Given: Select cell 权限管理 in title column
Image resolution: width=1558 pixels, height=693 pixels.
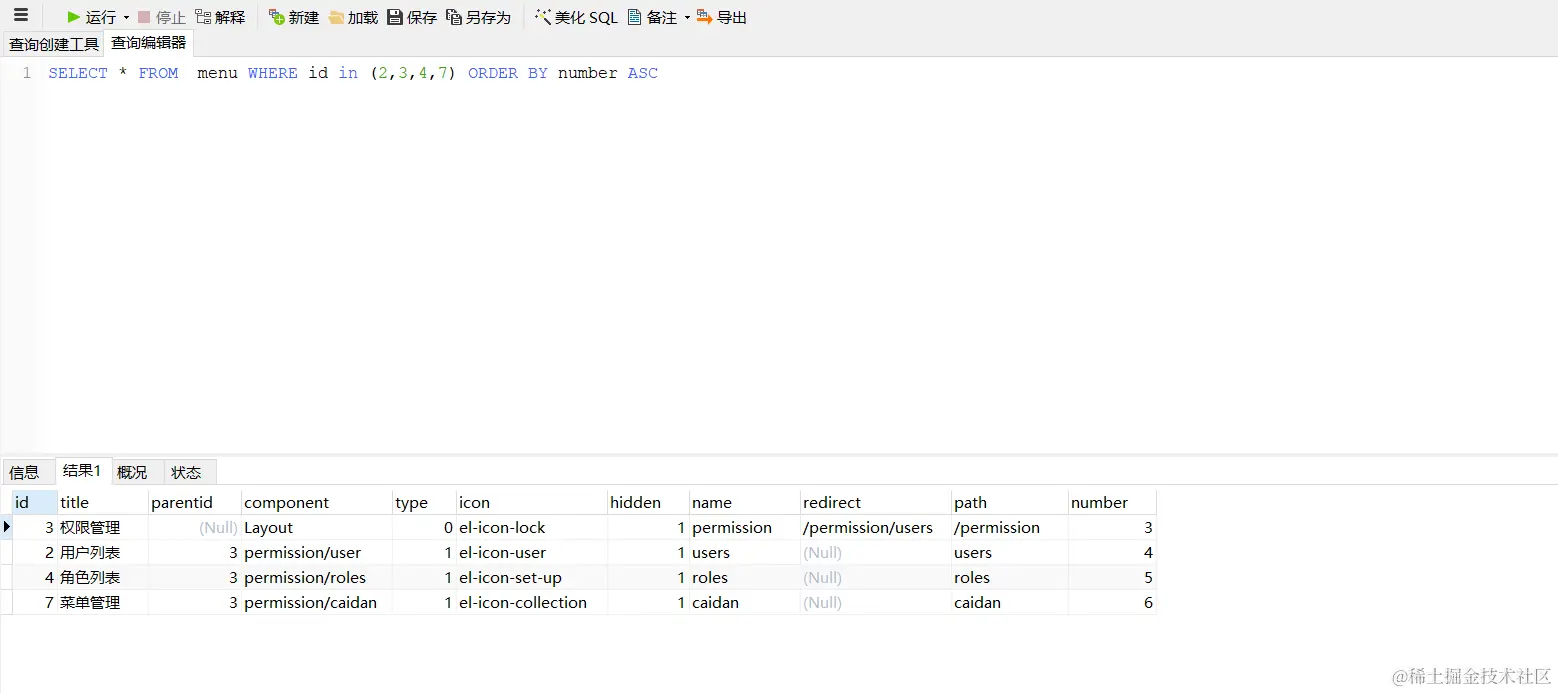Looking at the screenshot, I should click(x=103, y=527).
